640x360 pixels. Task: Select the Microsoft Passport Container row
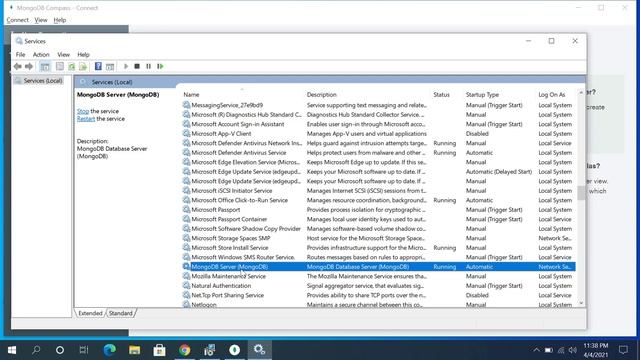click(379, 219)
